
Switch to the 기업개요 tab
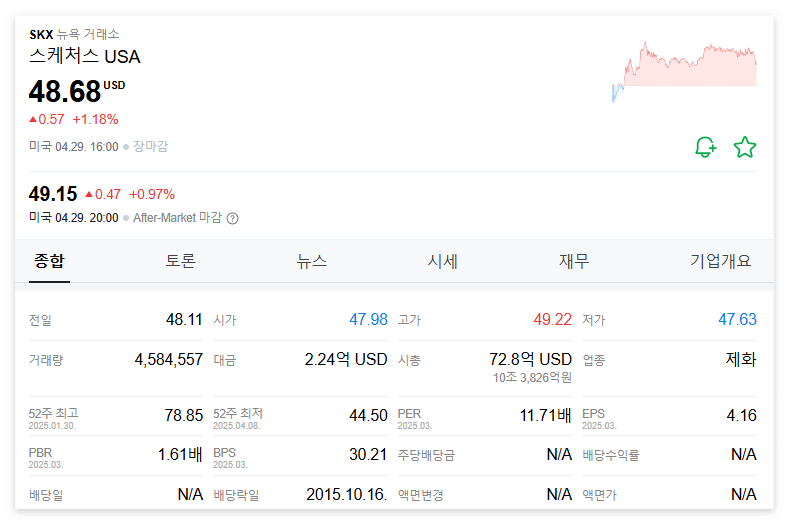pyautogui.click(x=721, y=261)
